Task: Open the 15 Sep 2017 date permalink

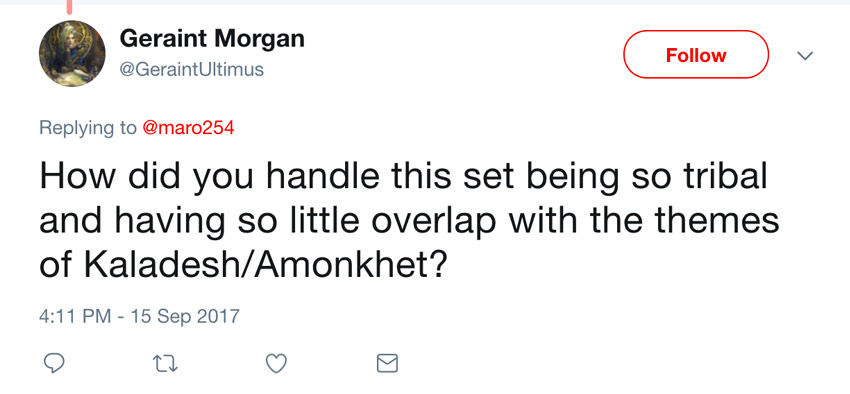Action: pyautogui.click(x=185, y=315)
